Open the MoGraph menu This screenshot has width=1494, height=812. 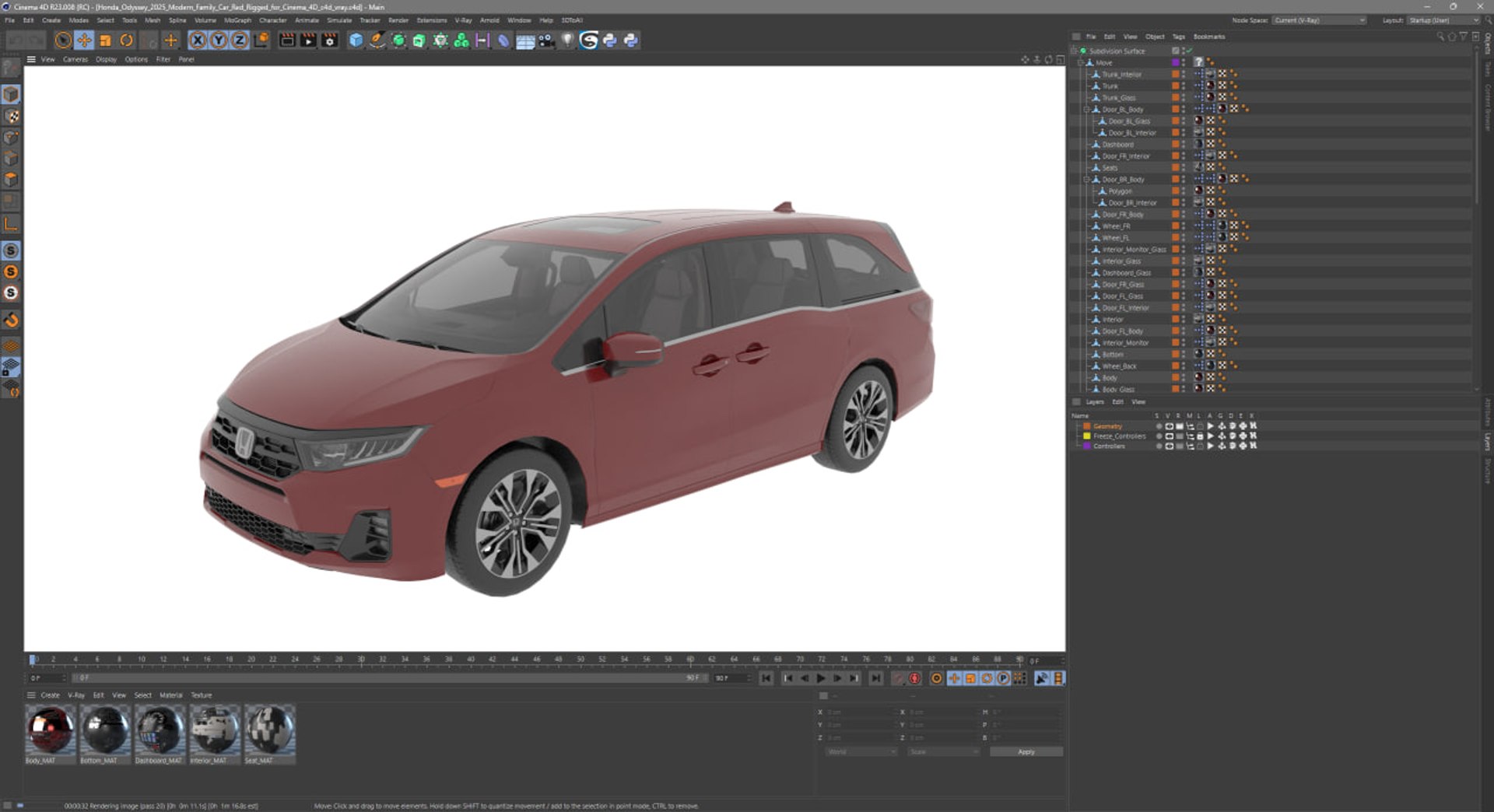237,20
